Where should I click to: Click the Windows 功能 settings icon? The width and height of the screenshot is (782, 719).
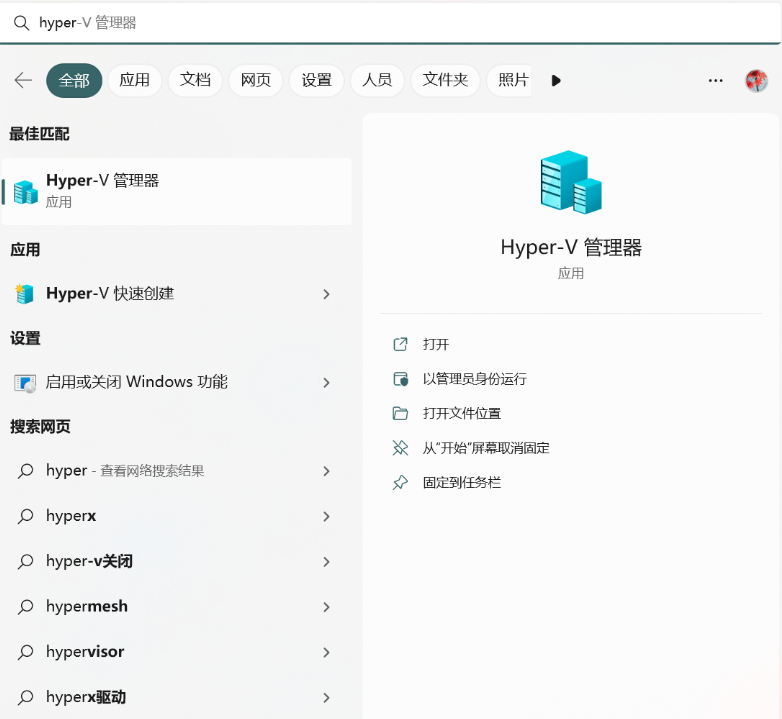pos(25,383)
